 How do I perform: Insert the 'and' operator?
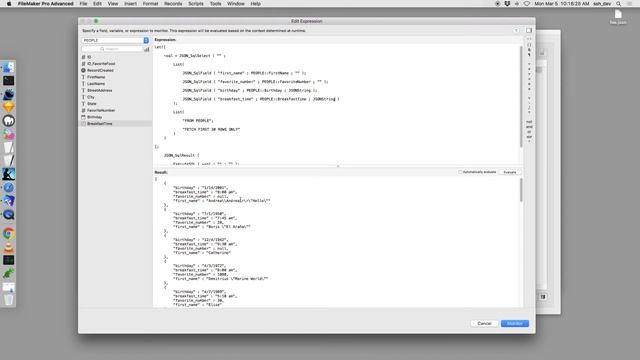point(529,127)
